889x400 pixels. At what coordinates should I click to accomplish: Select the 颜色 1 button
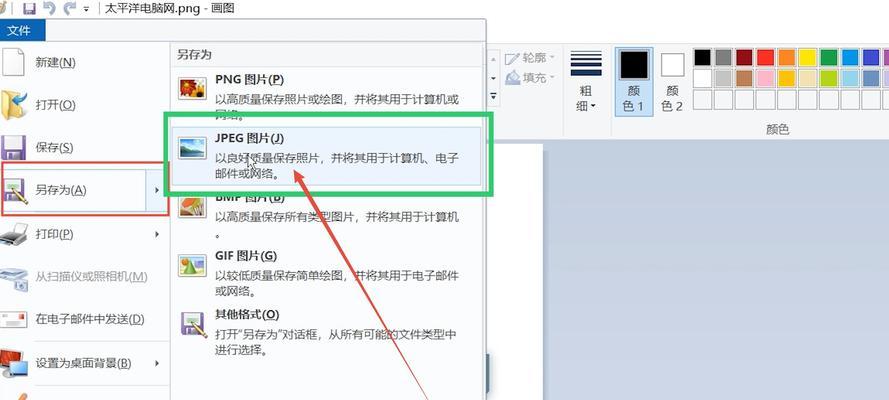pyautogui.click(x=634, y=81)
